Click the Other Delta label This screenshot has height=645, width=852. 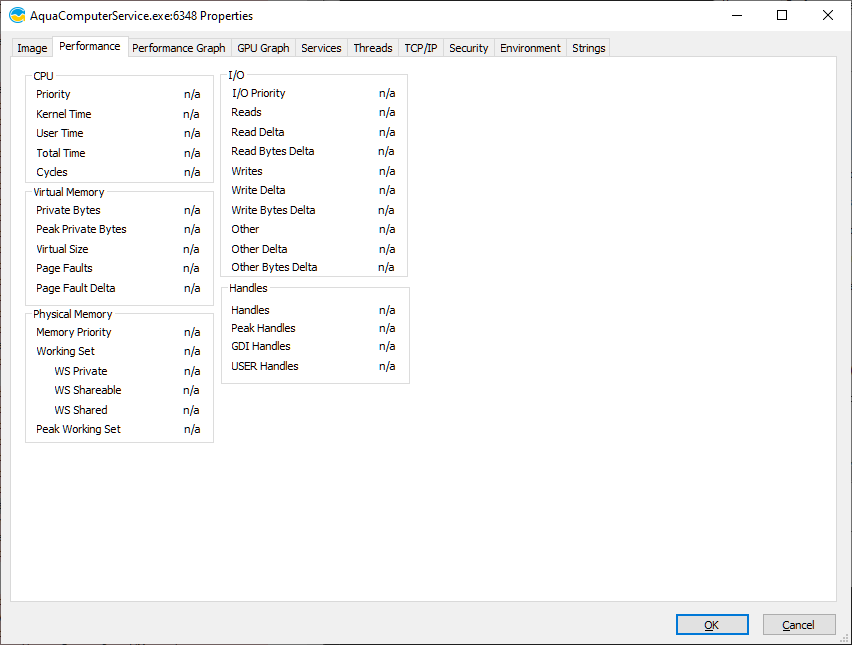click(x=260, y=249)
